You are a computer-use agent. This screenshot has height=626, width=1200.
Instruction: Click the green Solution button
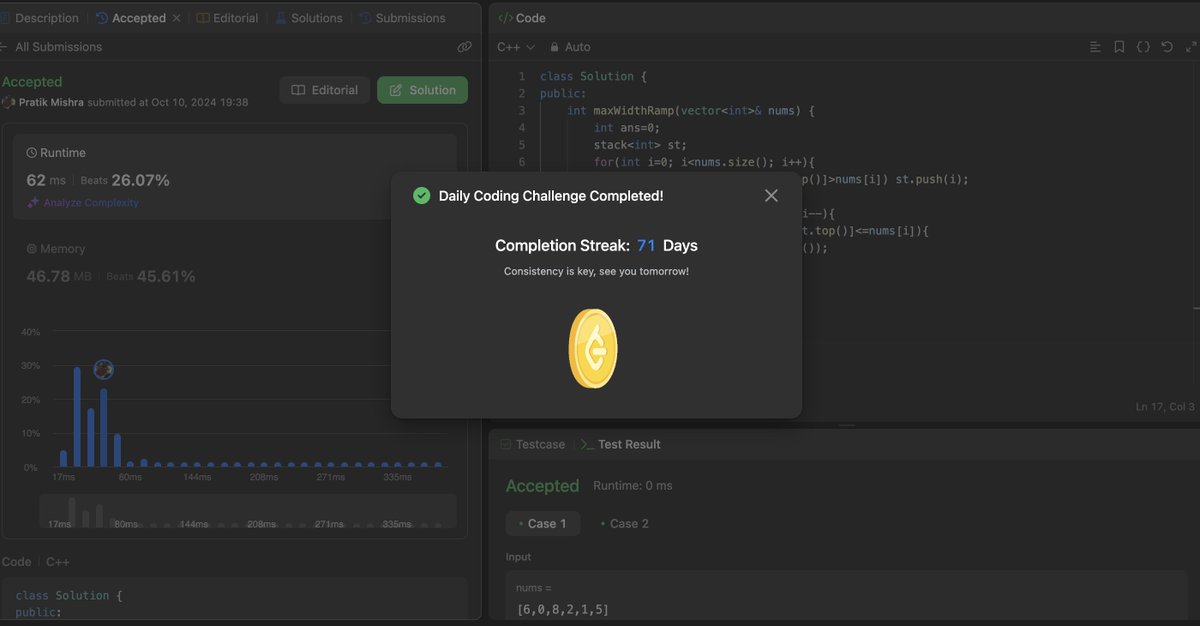click(x=422, y=90)
